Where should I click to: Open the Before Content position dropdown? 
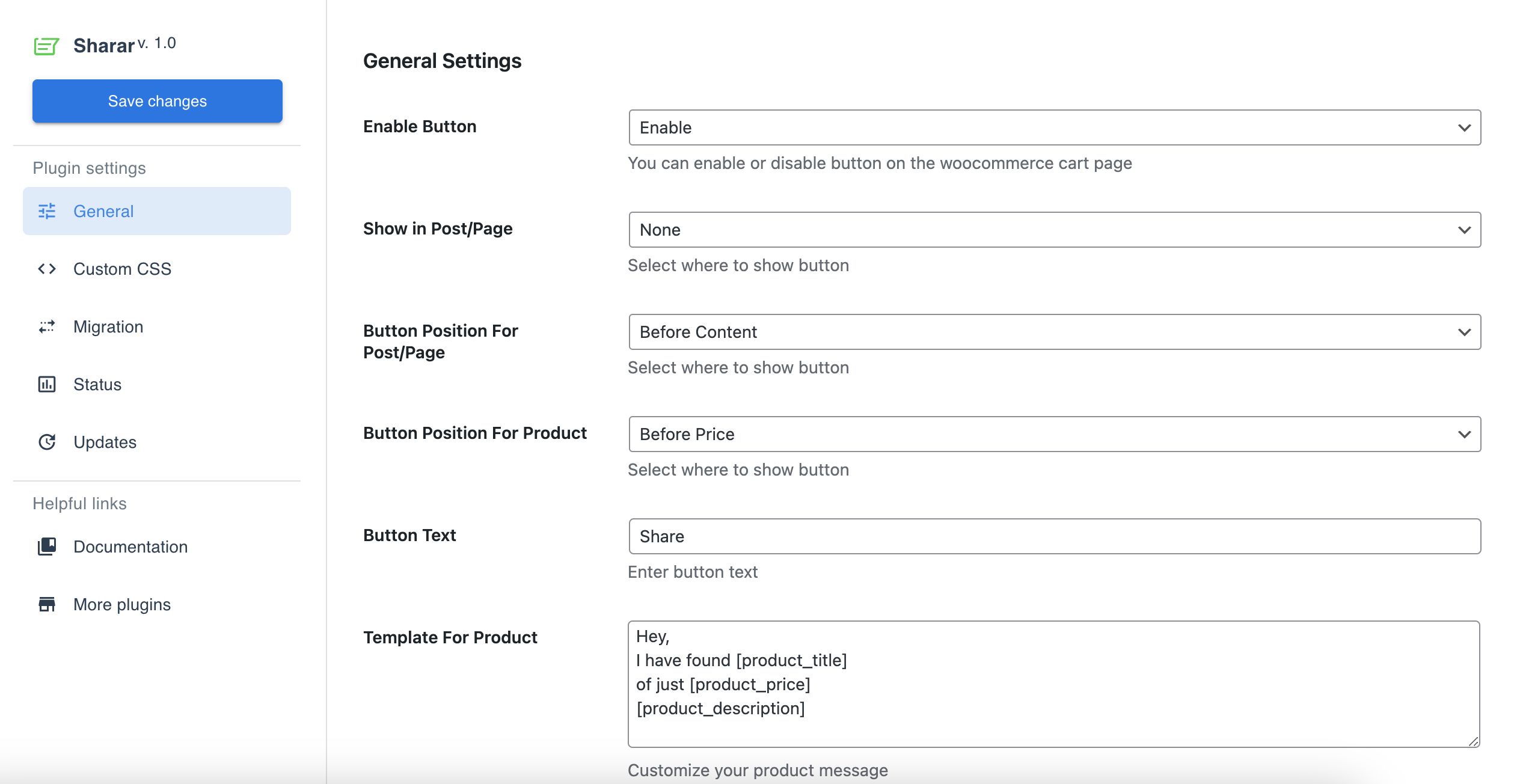click(x=1054, y=332)
